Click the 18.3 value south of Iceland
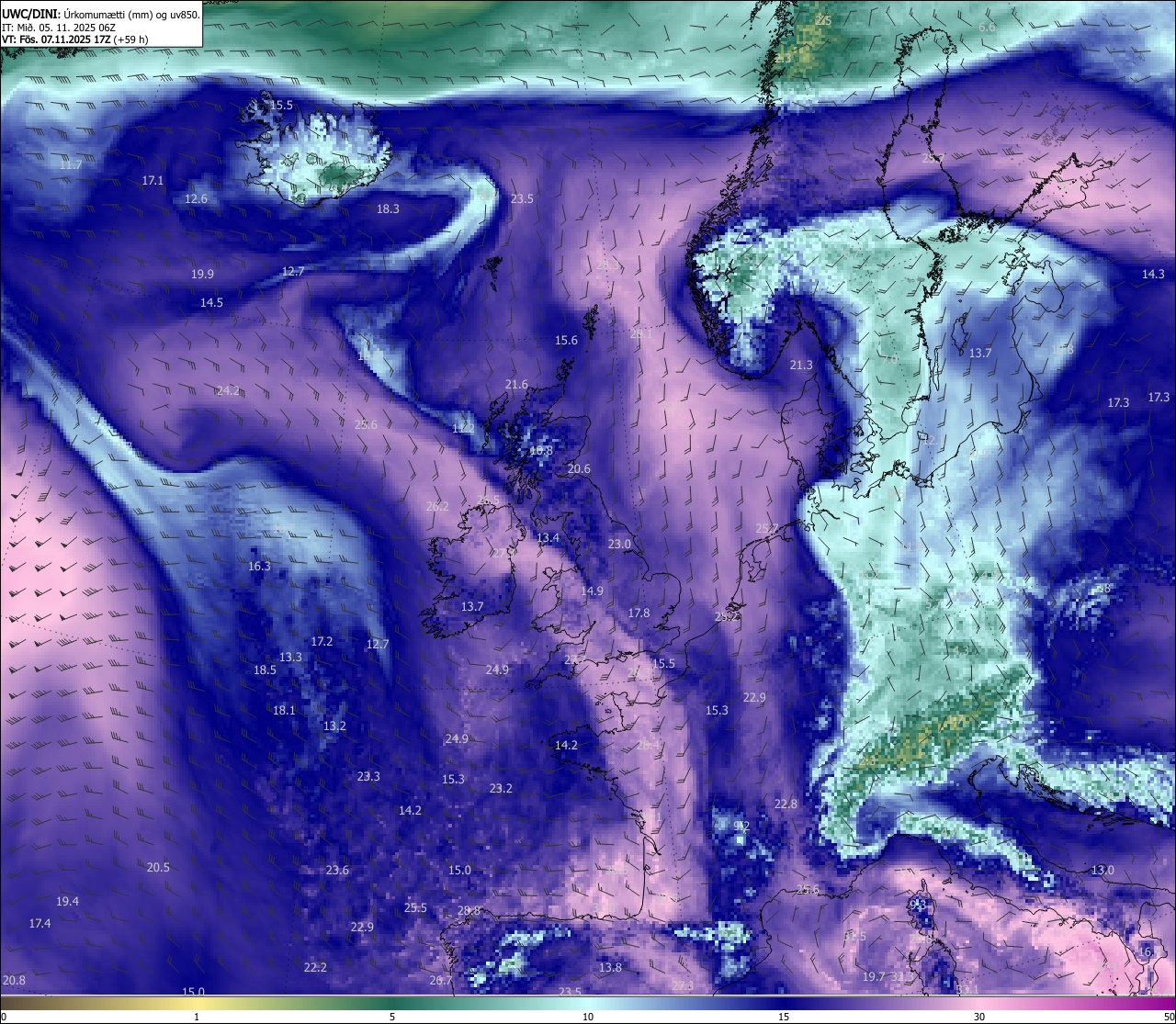This screenshot has height=1024, width=1176. point(388,209)
